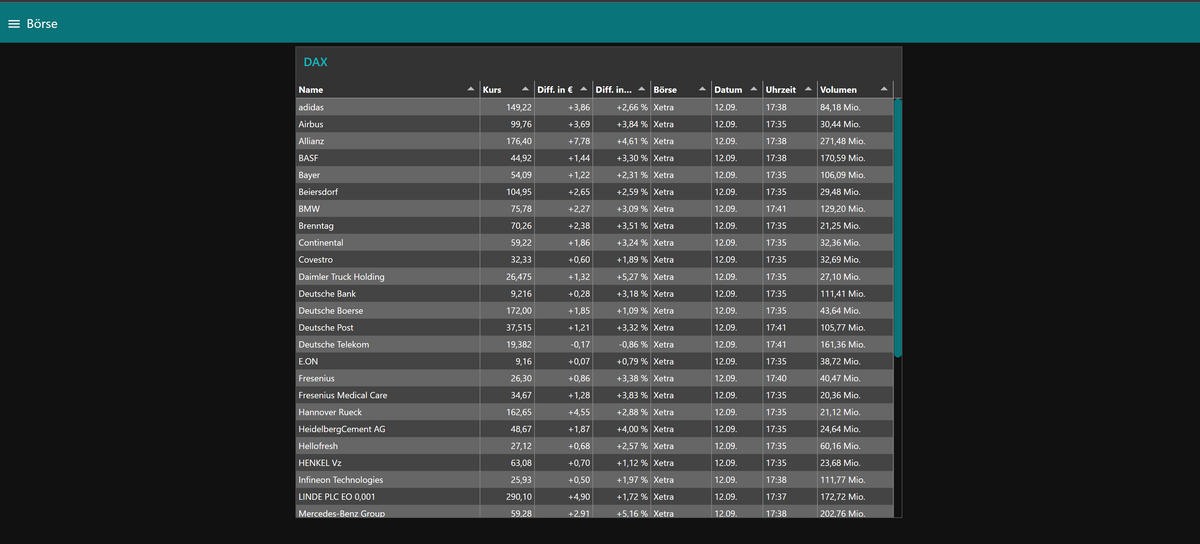The image size is (1200, 544).
Task: Select the Deutsche Boerse row name
Action: pyautogui.click(x=331, y=311)
